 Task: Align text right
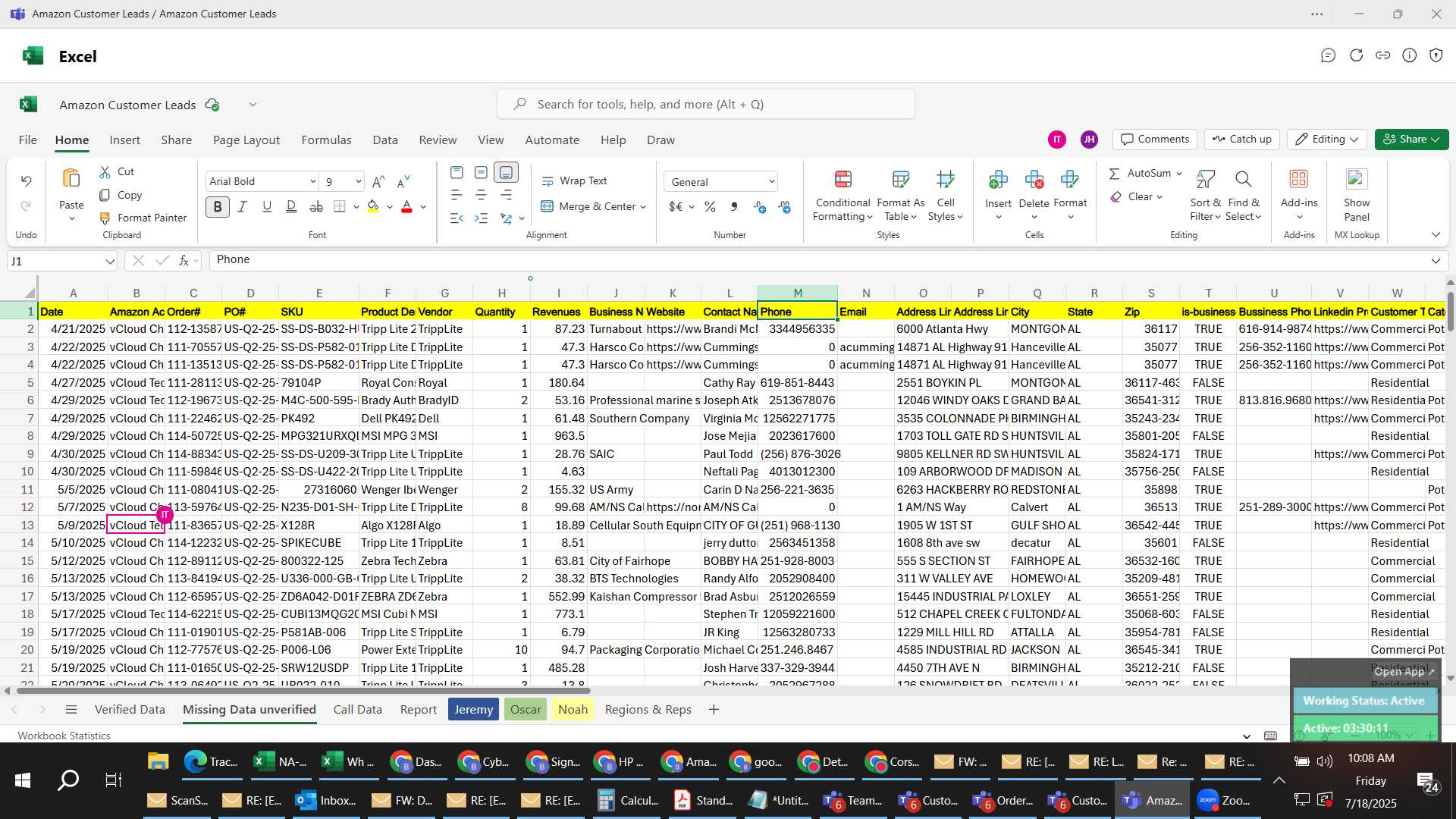(x=506, y=195)
